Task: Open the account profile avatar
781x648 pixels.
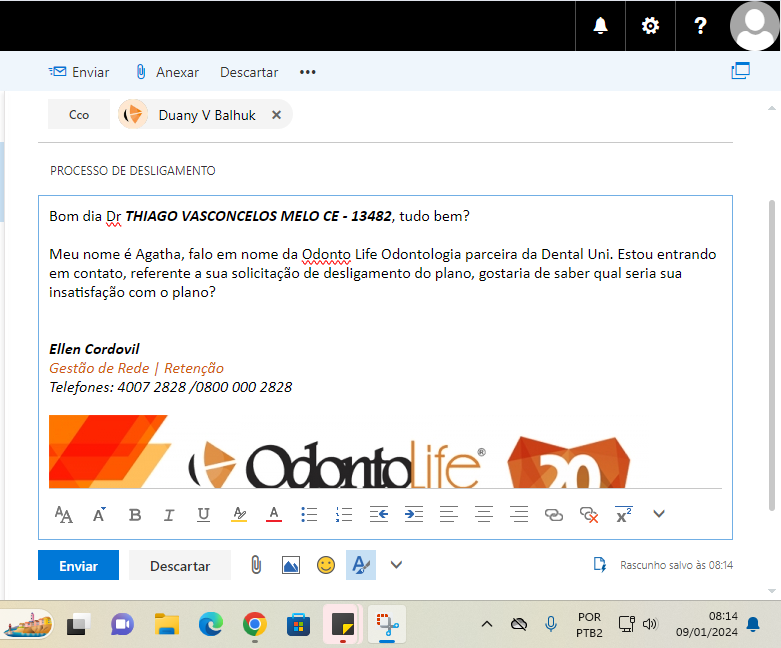Action: click(755, 25)
